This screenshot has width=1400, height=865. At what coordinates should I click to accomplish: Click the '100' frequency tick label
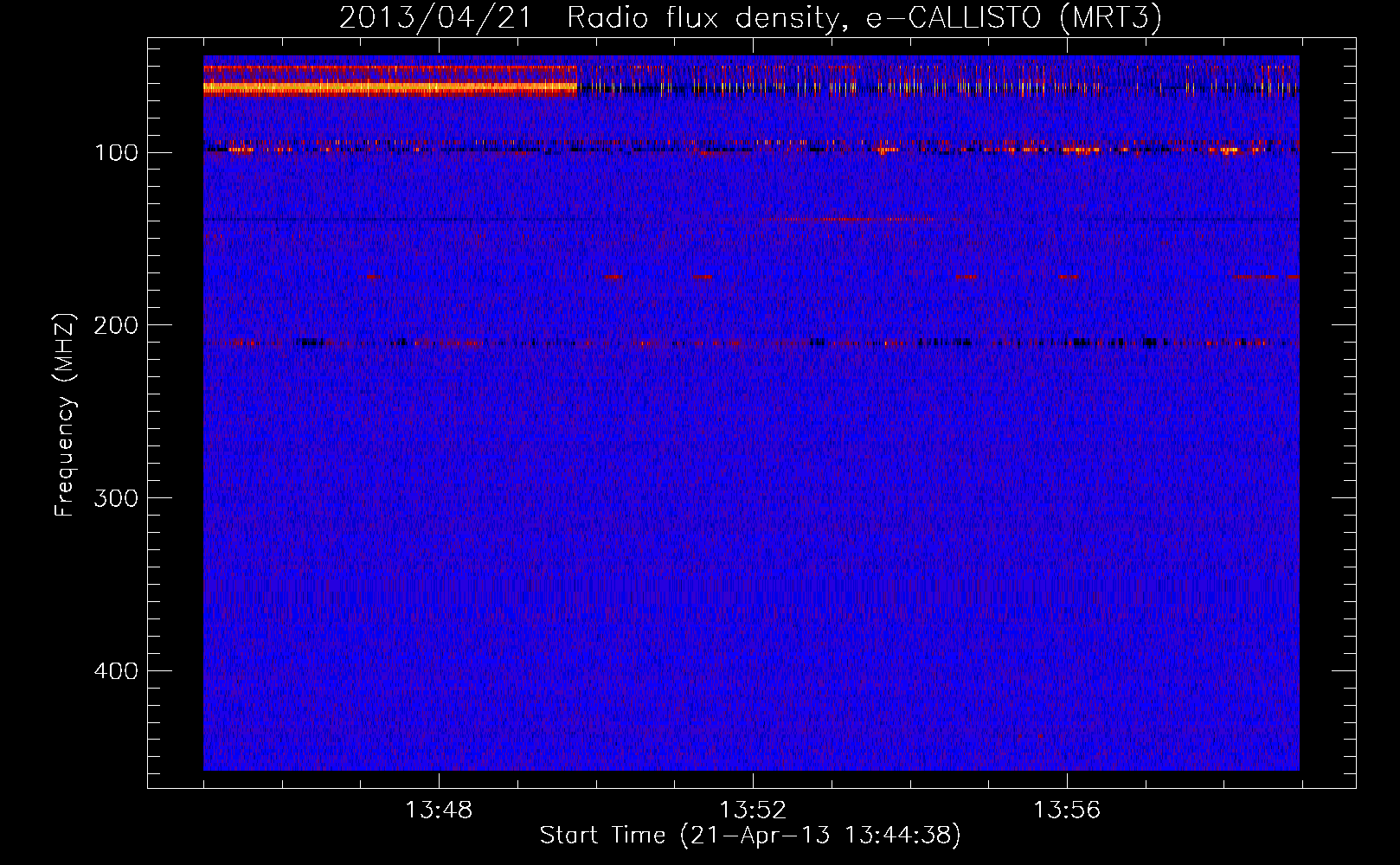pos(117,153)
